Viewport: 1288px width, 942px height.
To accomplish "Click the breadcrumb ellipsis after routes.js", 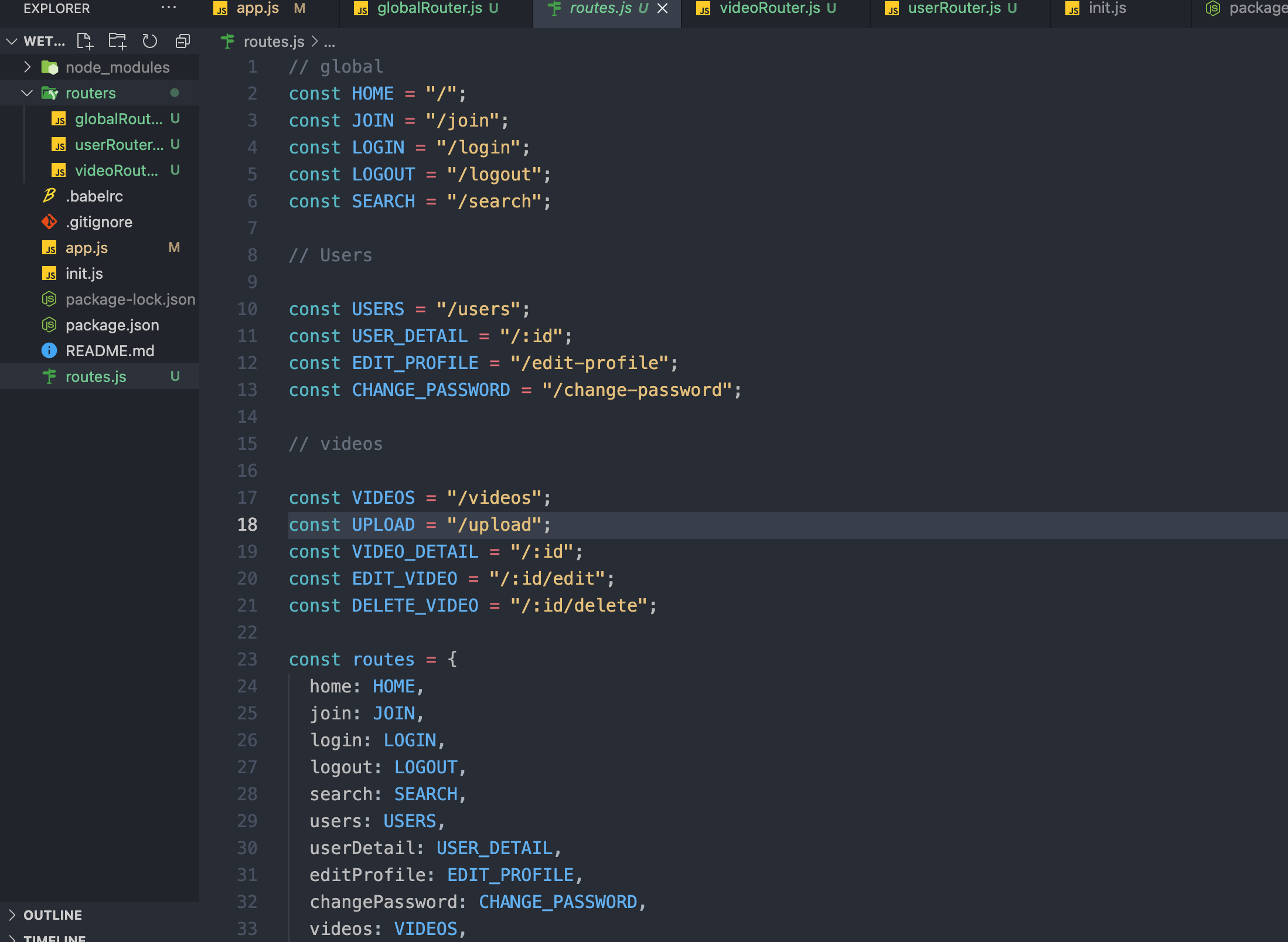I will tap(329, 42).
